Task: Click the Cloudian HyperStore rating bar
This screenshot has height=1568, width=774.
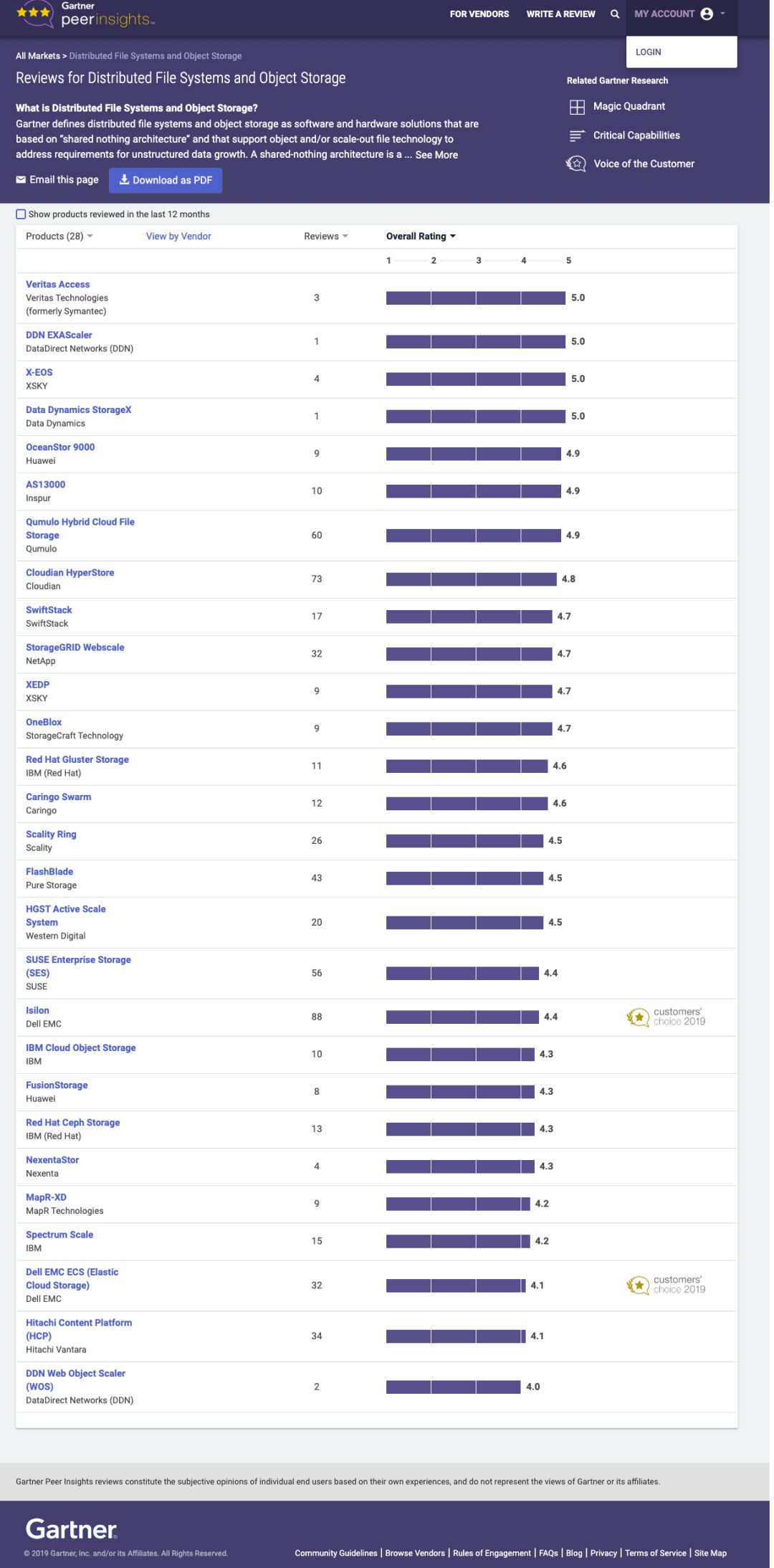Action: click(471, 579)
